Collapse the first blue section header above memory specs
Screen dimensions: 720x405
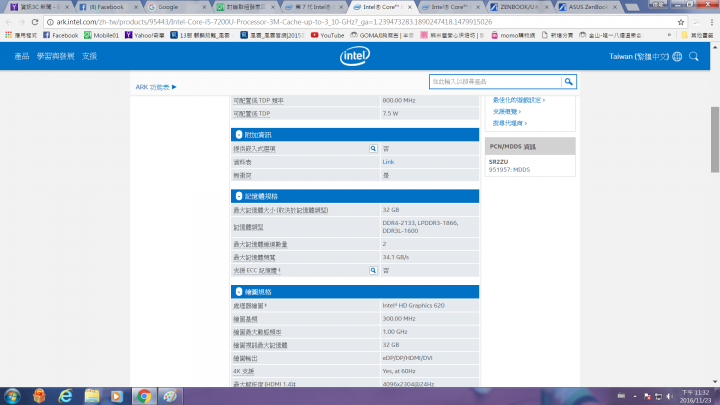[x=239, y=135]
